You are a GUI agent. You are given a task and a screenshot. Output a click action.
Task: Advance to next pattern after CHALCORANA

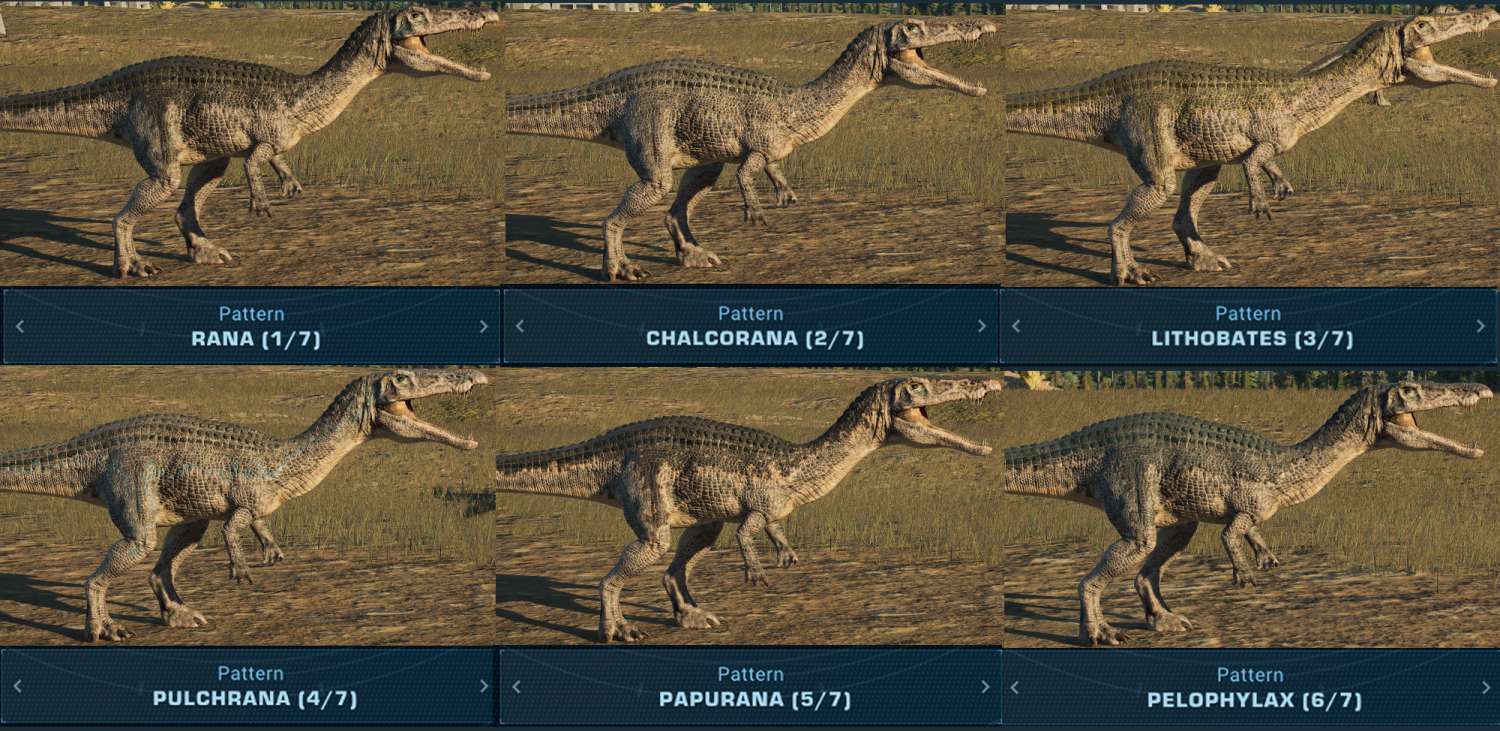click(x=981, y=327)
